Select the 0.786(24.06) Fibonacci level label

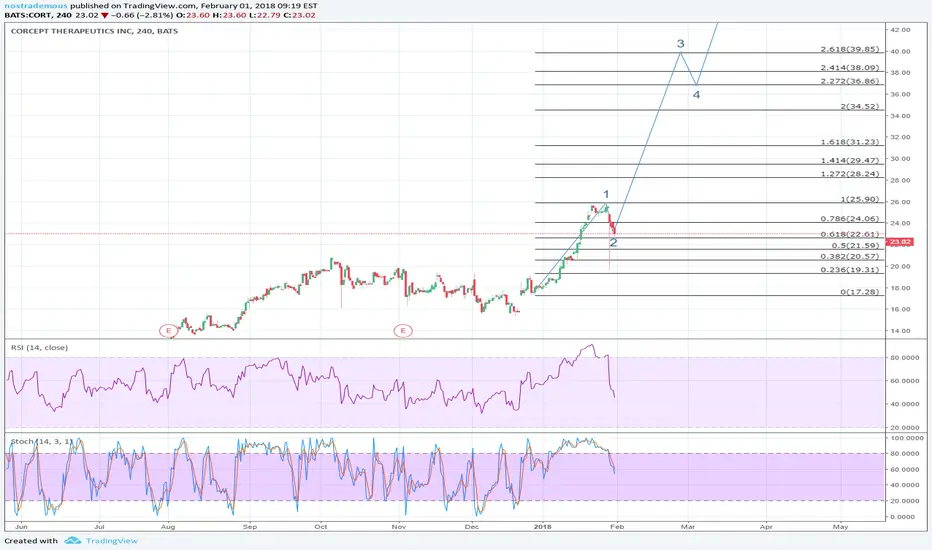pyautogui.click(x=849, y=219)
